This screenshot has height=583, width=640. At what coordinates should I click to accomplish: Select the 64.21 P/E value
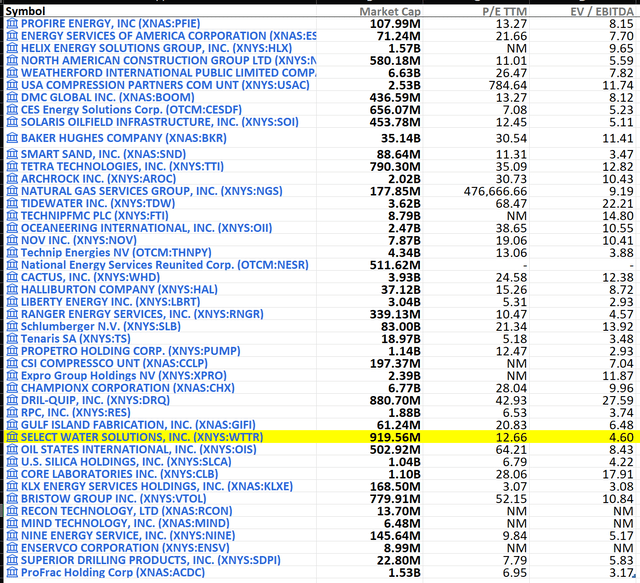(511, 449)
